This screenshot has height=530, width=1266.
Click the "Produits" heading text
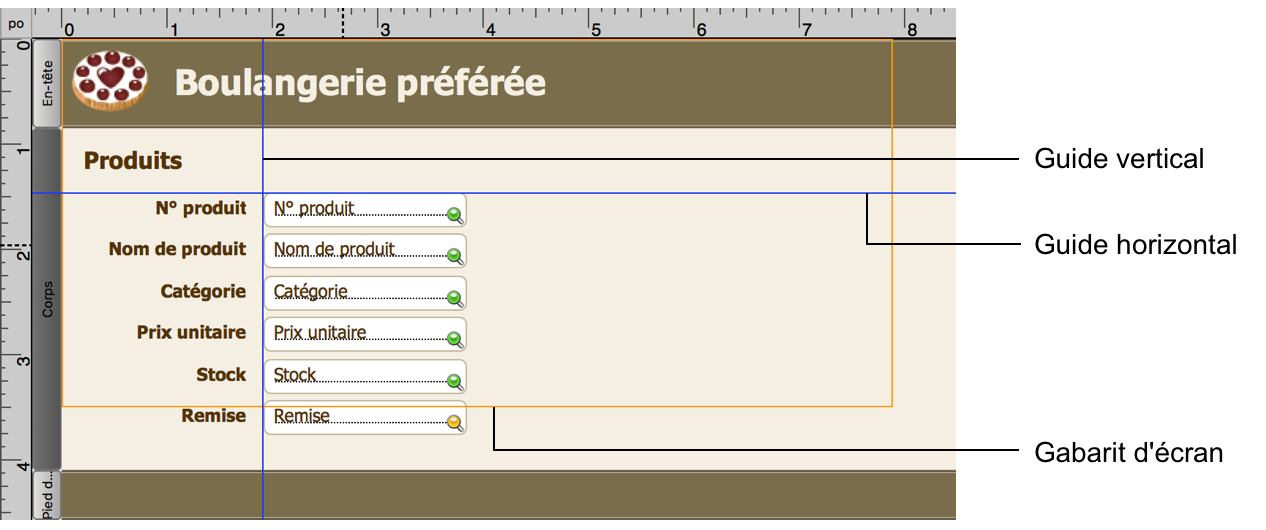[x=133, y=160]
